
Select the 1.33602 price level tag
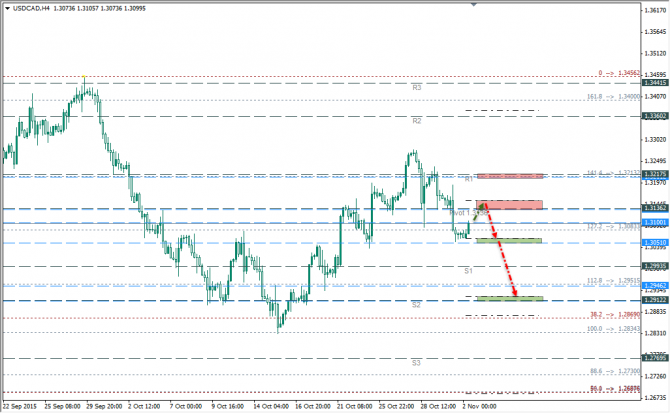[x=655, y=116]
